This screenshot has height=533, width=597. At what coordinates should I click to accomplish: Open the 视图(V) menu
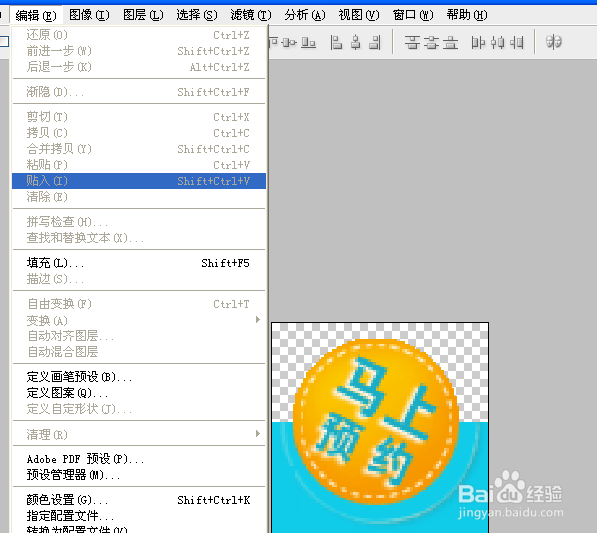point(359,15)
